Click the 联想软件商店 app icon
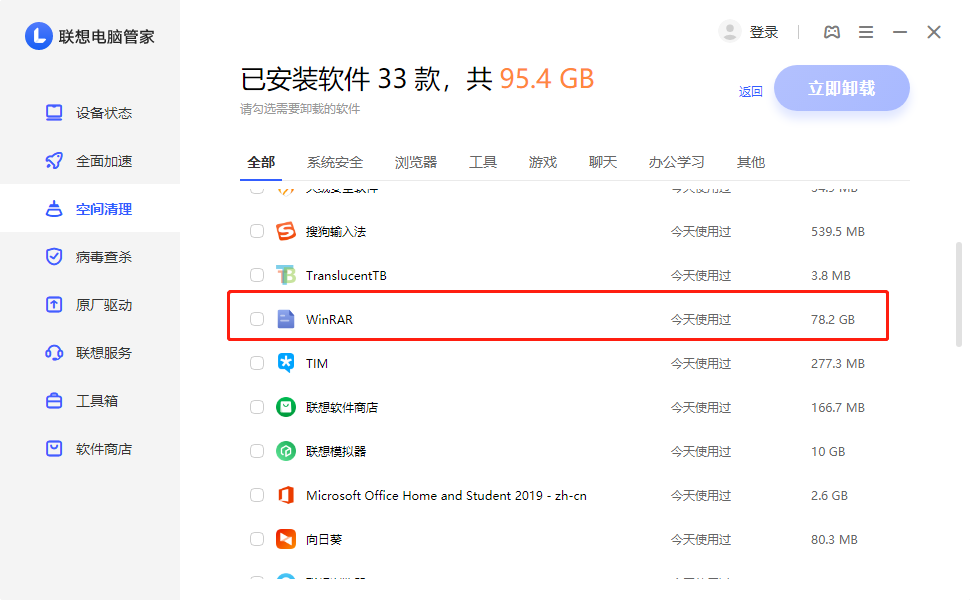This screenshot has width=970, height=600. coord(286,407)
